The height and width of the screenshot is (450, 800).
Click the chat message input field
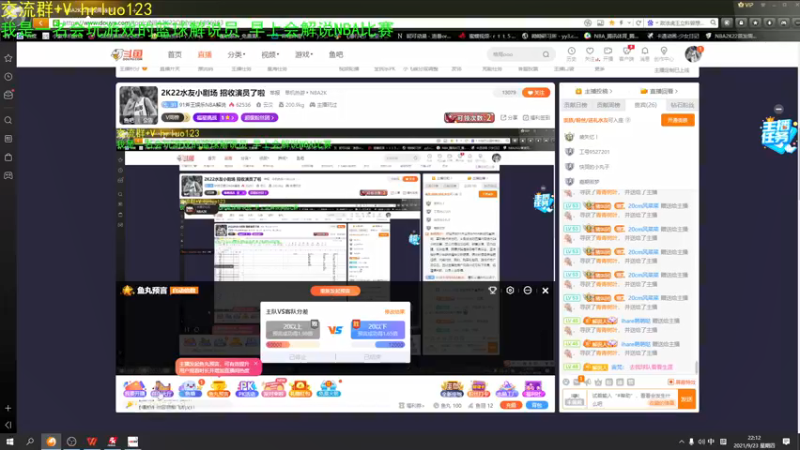click(633, 399)
